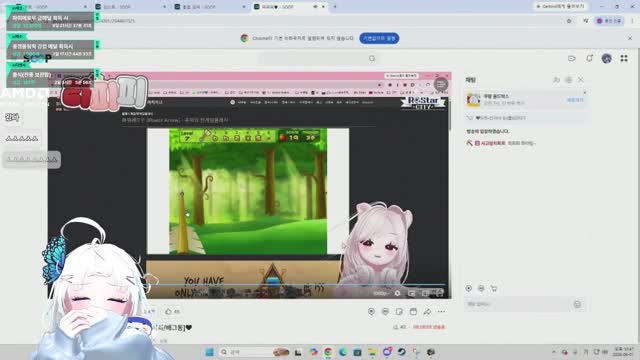
Task: Click the hamburger menu in streamed browser
Action: 441,84
